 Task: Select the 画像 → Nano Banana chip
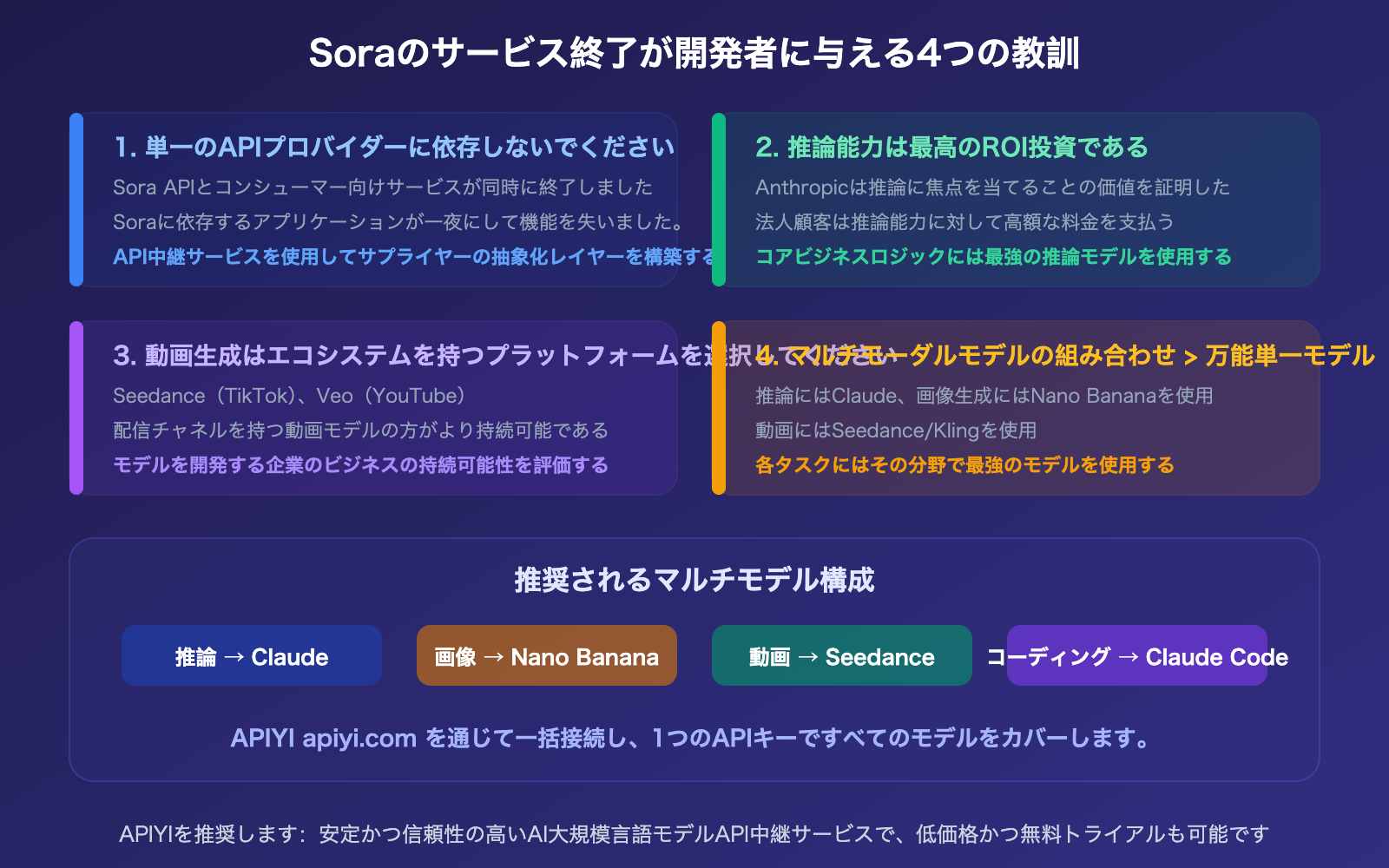[546, 656]
